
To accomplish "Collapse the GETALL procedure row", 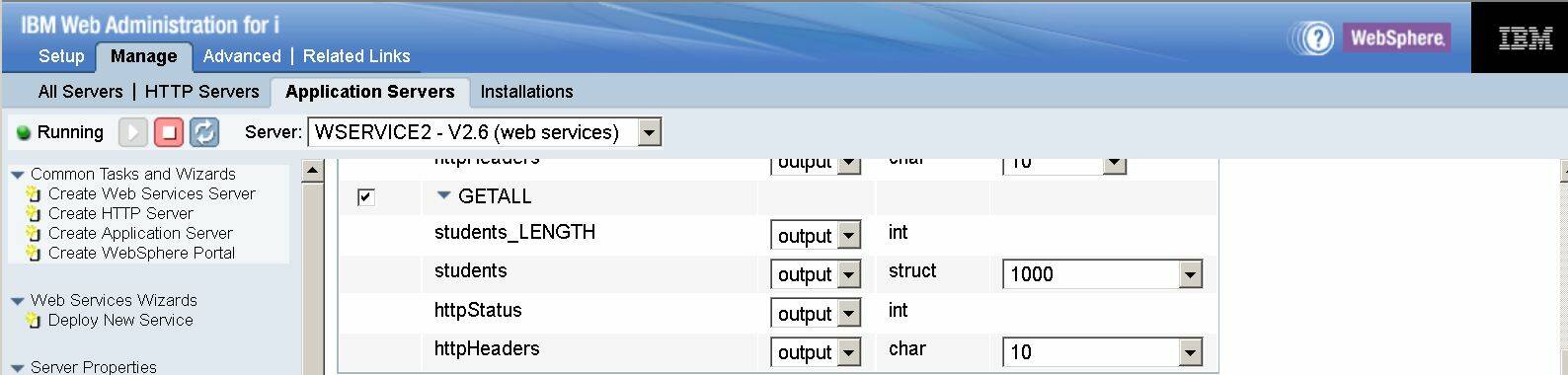I will pyautogui.click(x=443, y=196).
